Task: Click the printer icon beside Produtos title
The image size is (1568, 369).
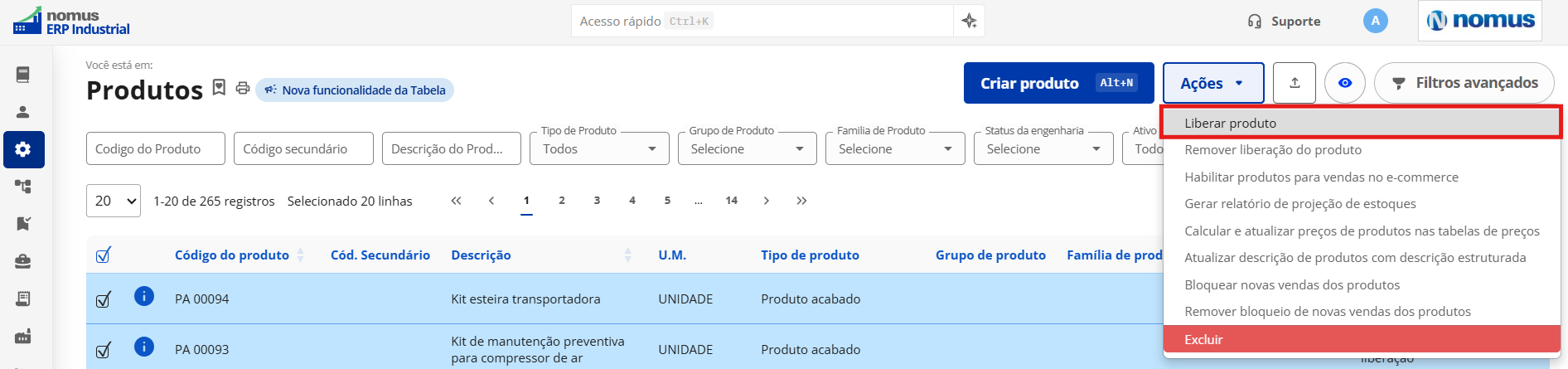Action: (243, 88)
